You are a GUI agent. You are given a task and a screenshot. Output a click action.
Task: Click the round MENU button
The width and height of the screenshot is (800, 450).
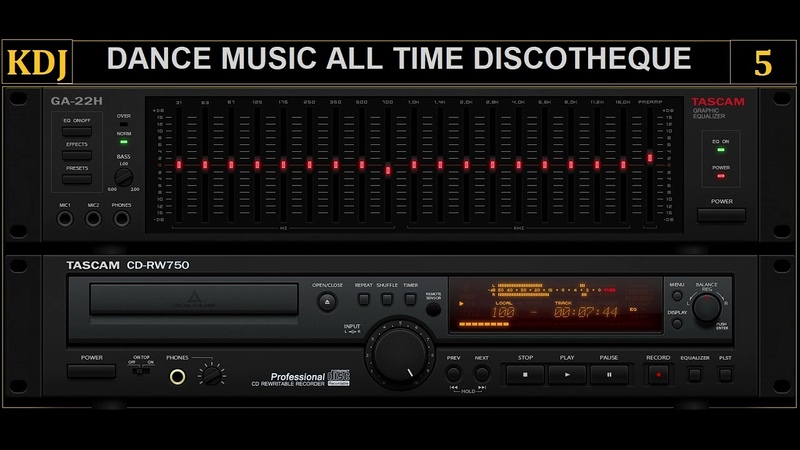677,296
